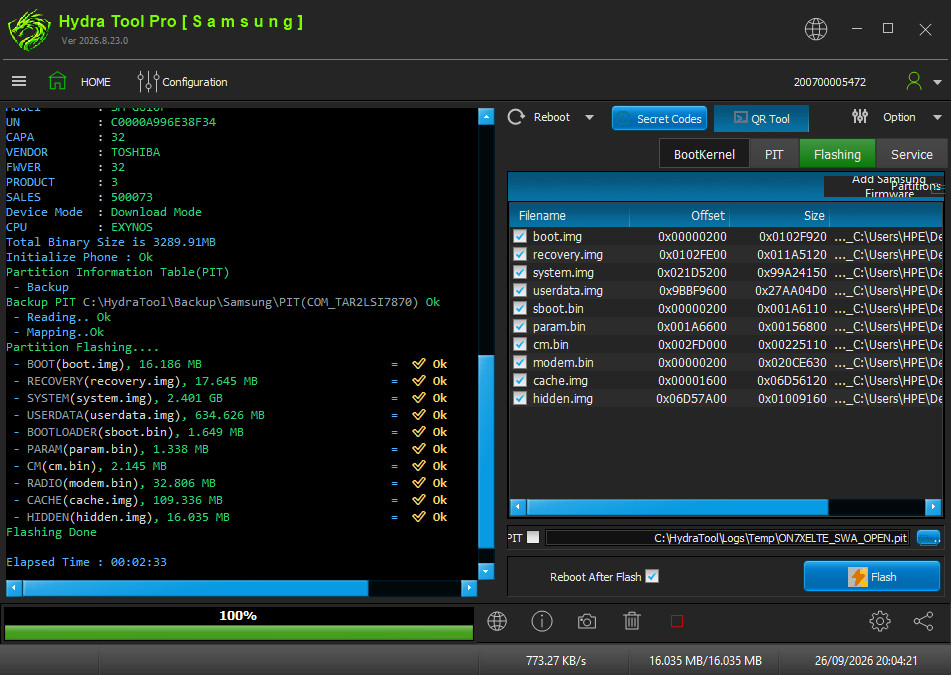Viewport: 951px width, 675px height.
Task: Switch to the PIT tab
Action: pos(774,154)
